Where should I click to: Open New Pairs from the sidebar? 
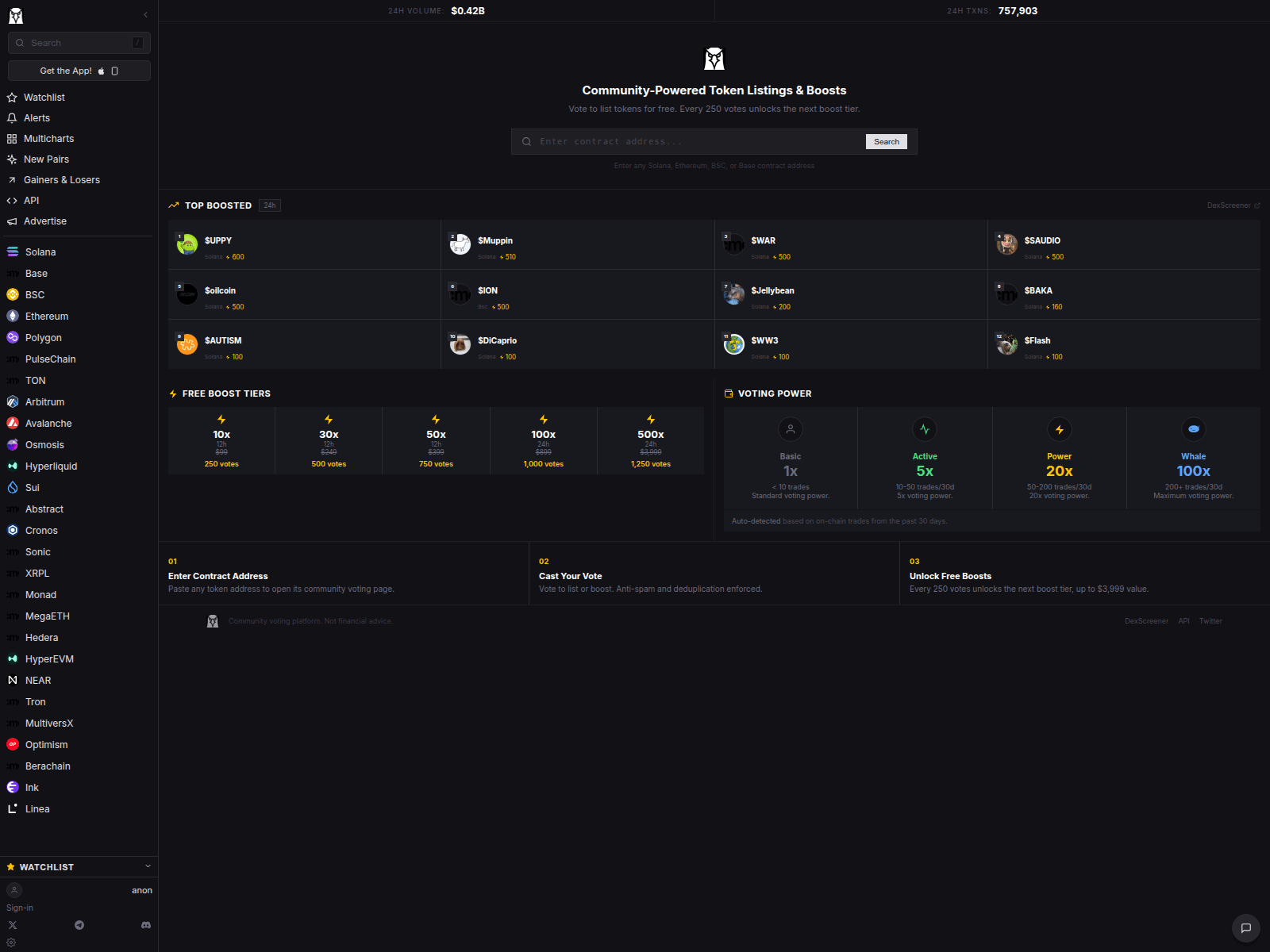[x=48, y=159]
